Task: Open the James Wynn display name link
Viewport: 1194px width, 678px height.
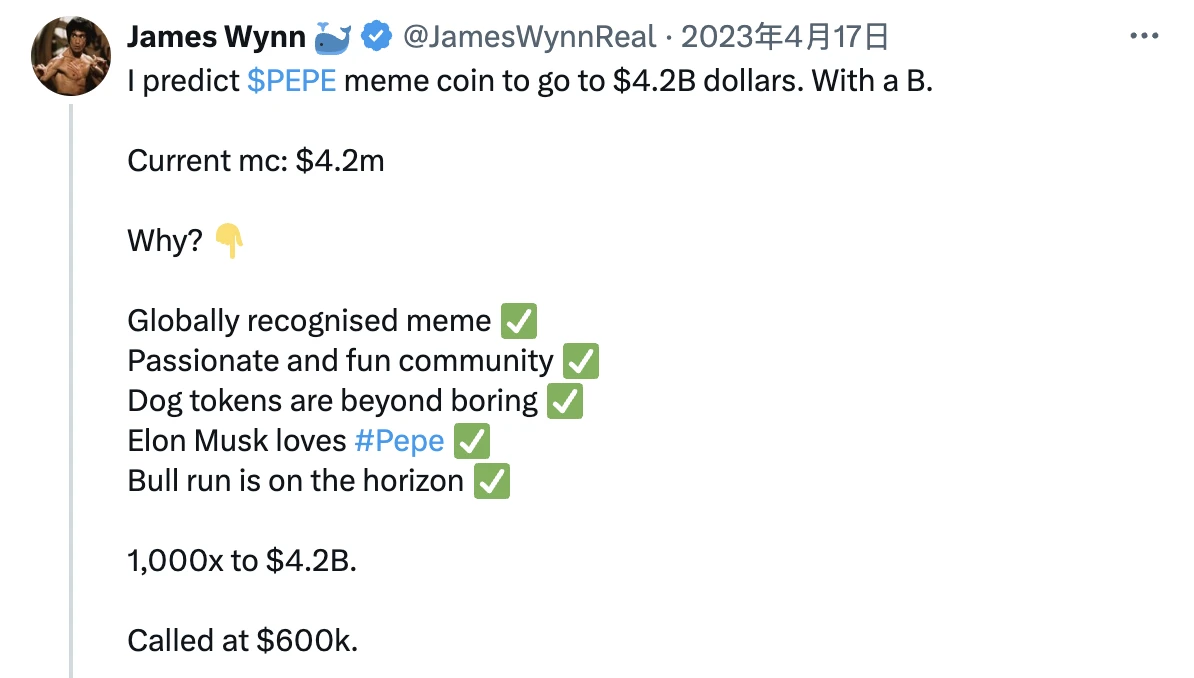Action: (216, 38)
